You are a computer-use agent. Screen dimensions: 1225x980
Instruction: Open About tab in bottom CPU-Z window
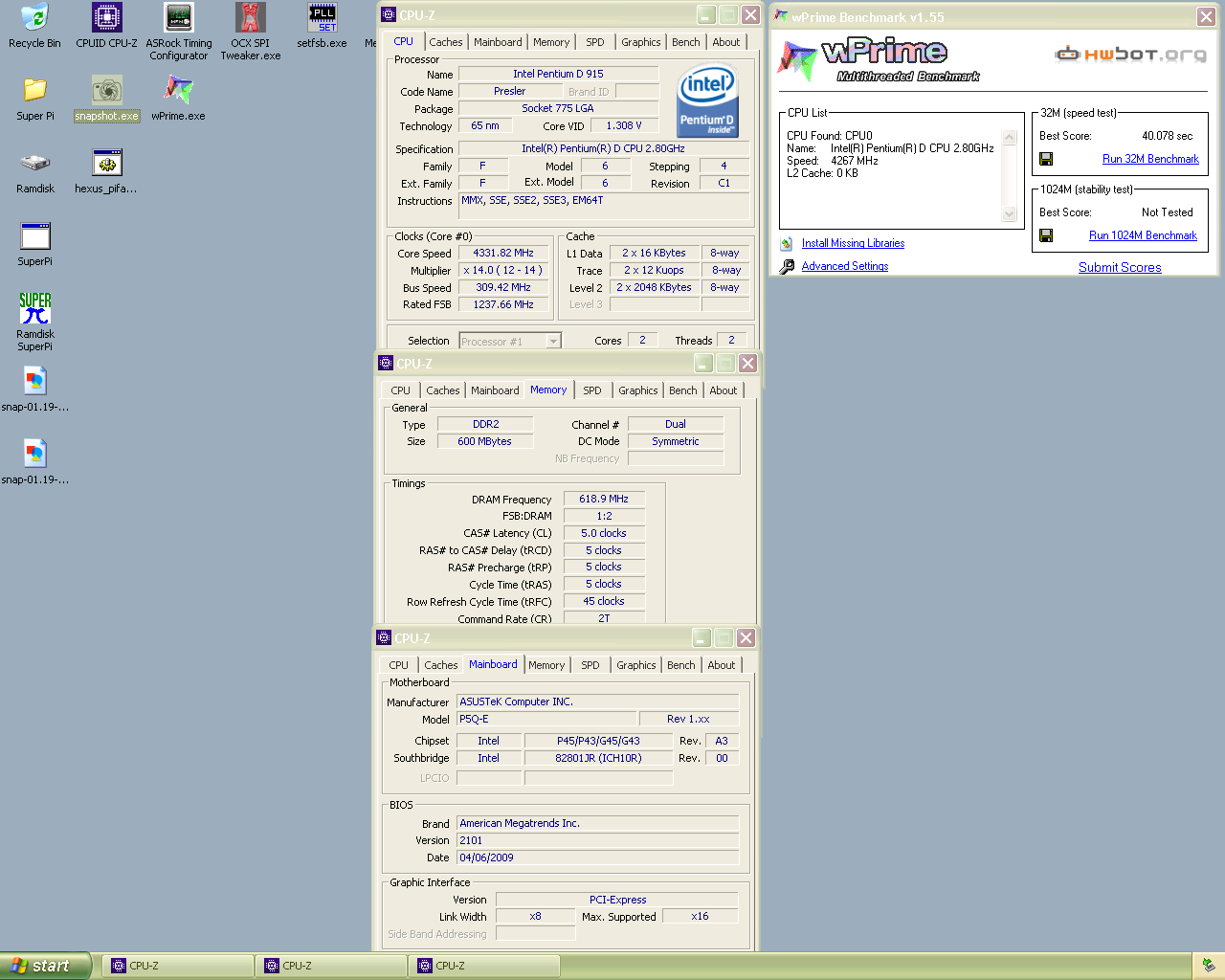coord(722,665)
